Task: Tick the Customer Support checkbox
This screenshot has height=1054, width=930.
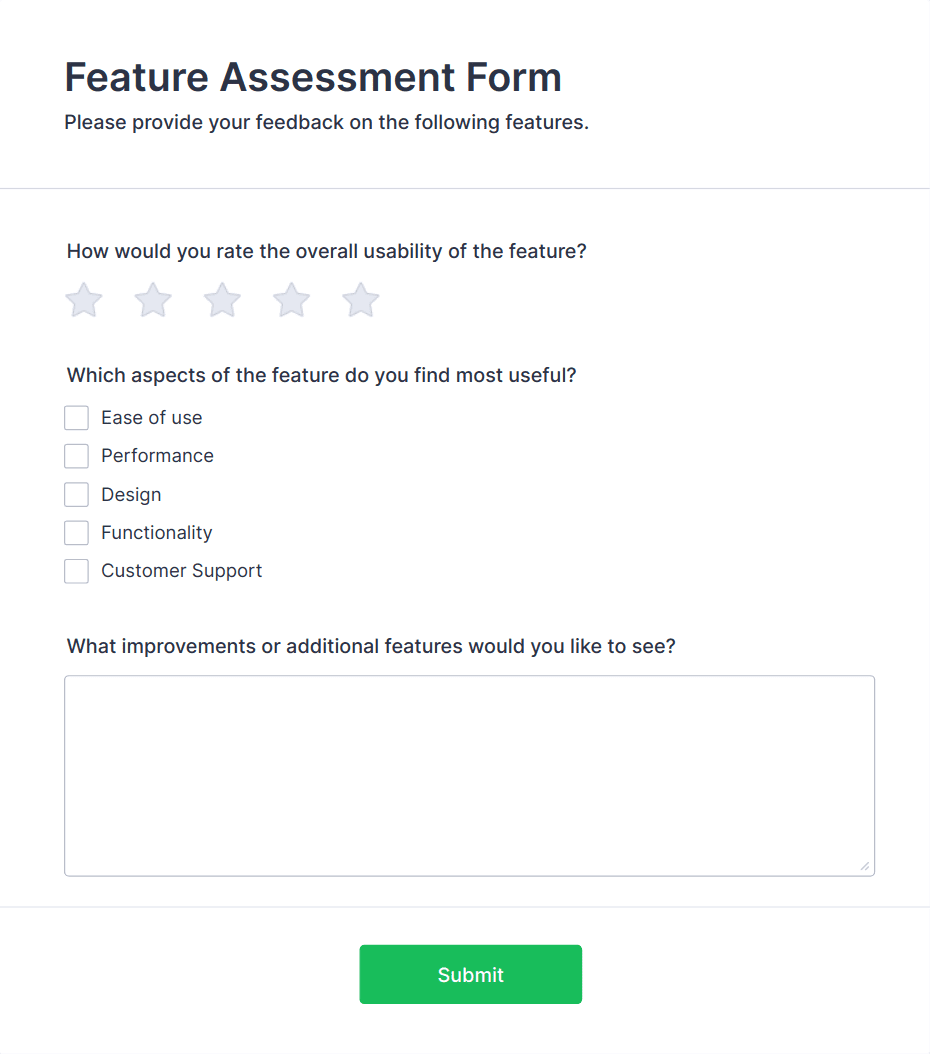Action: point(76,570)
